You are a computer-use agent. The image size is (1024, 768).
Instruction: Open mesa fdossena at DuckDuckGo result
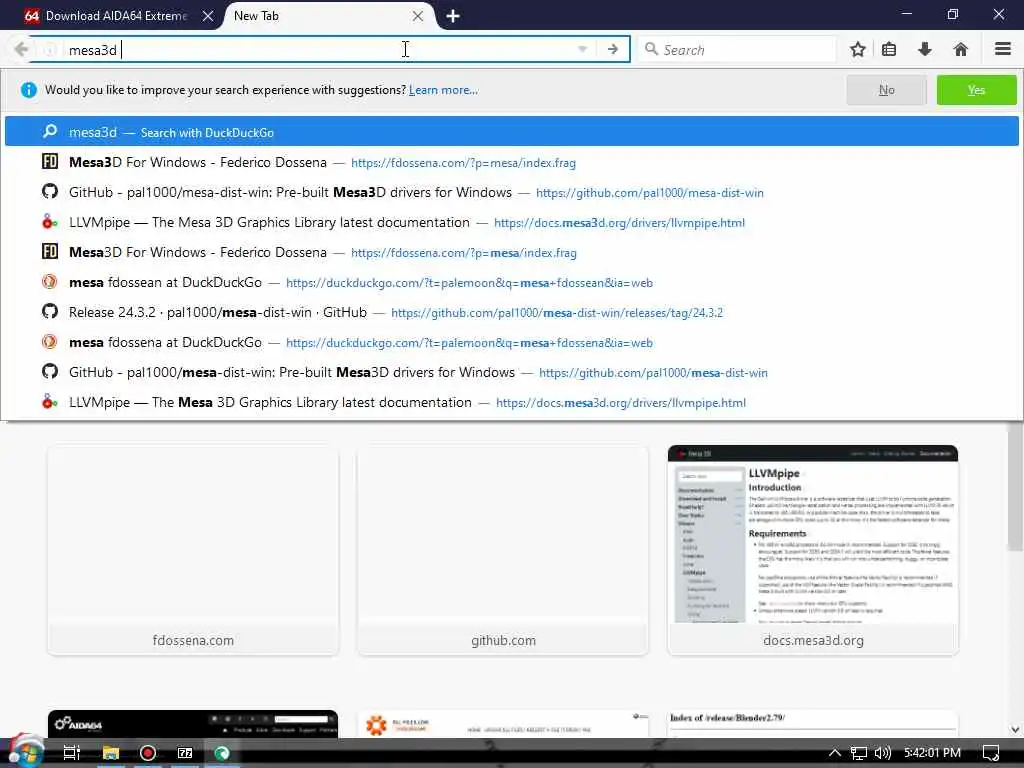(x=511, y=342)
